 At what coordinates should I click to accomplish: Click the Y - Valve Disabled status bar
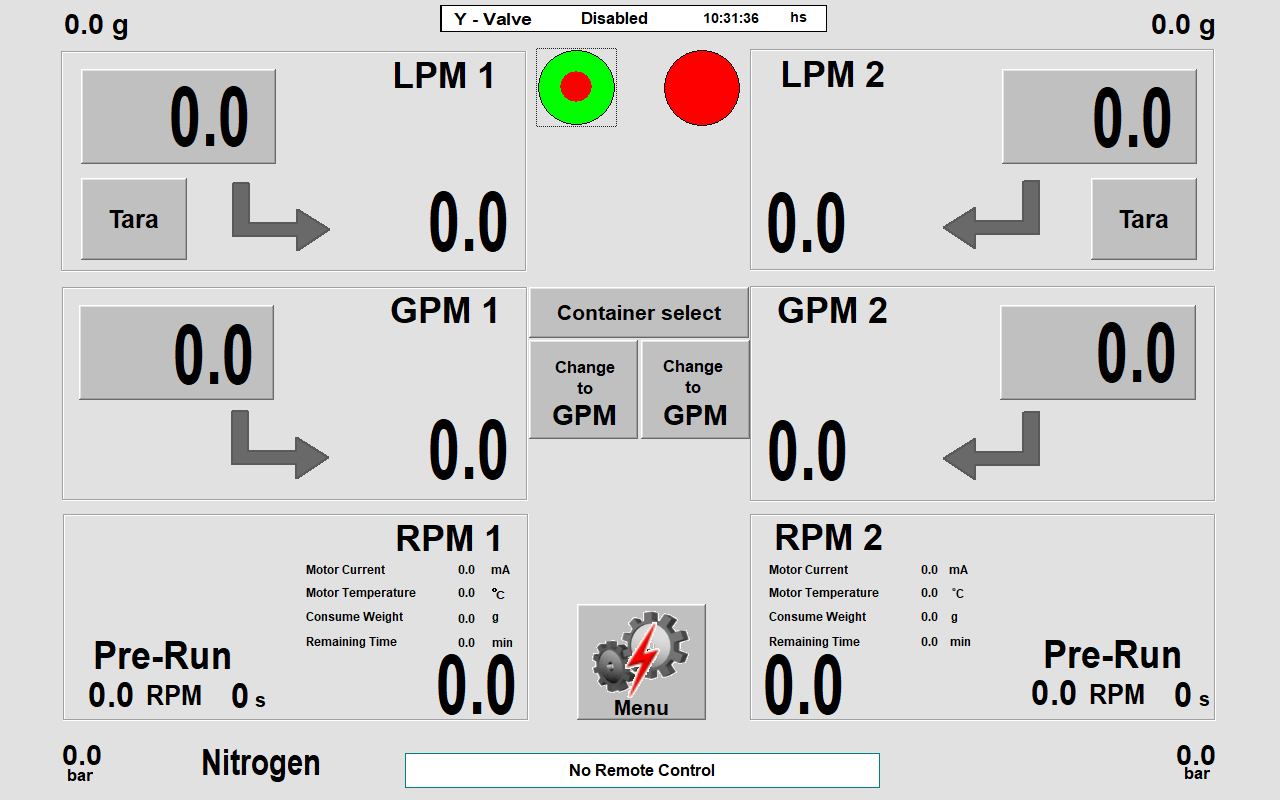click(x=633, y=19)
